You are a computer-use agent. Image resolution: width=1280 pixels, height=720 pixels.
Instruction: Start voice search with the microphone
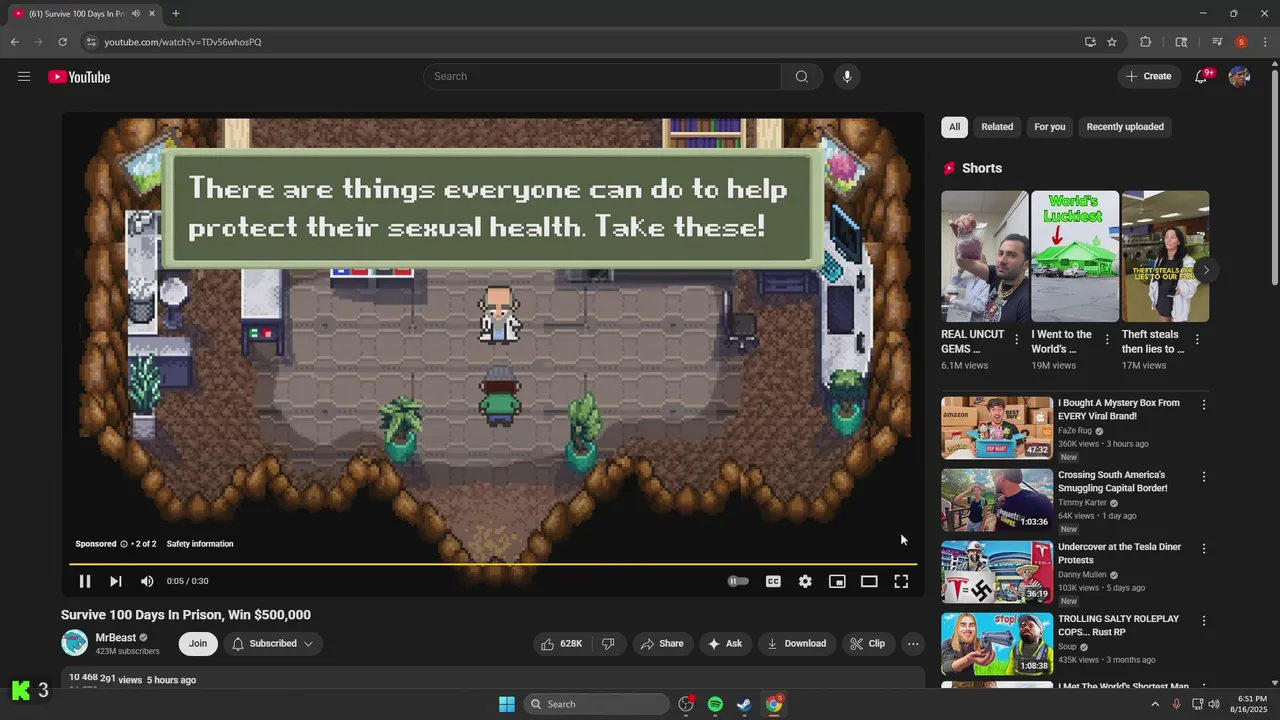(x=847, y=77)
